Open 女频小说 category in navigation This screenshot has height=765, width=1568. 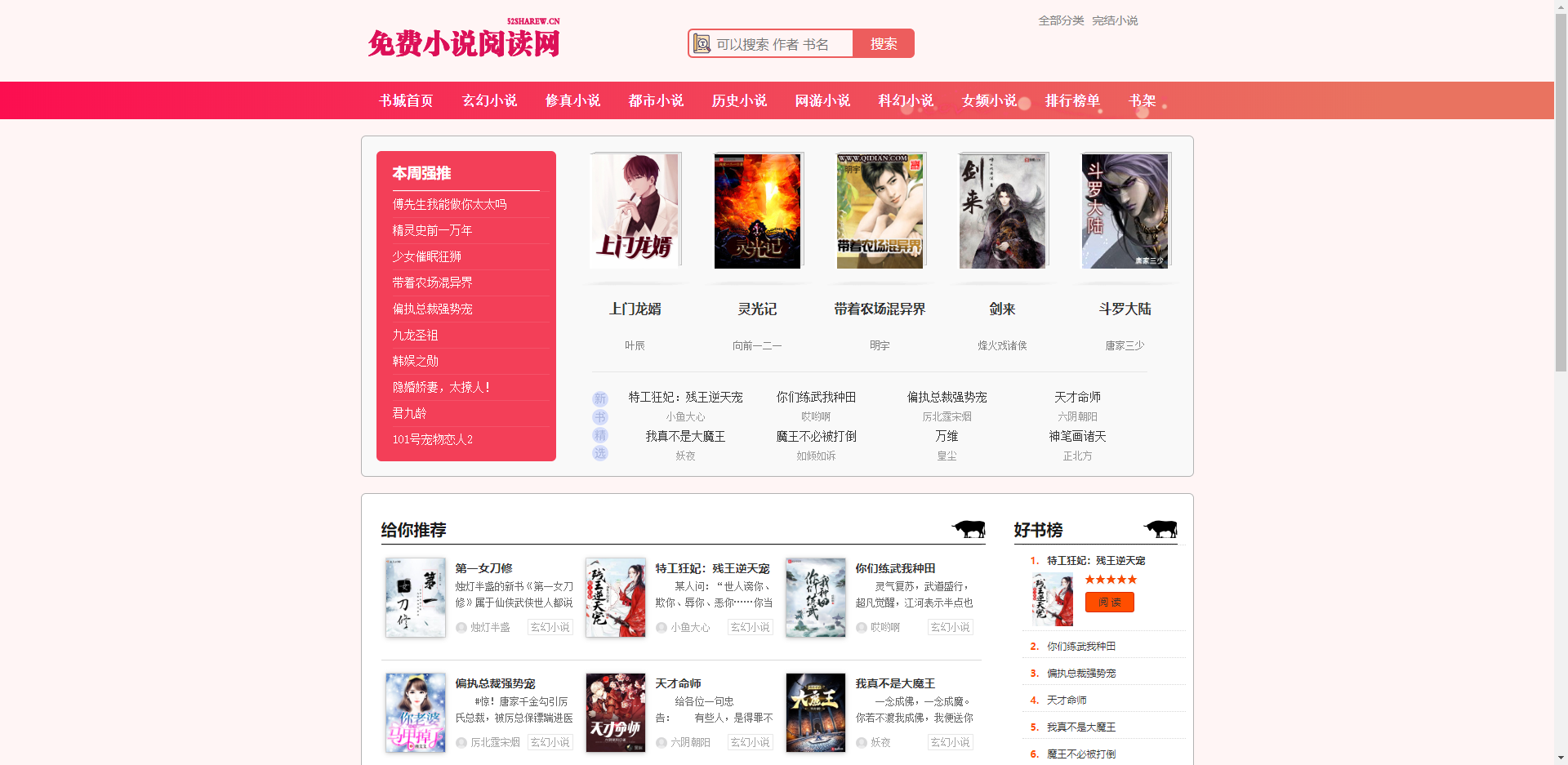(990, 100)
